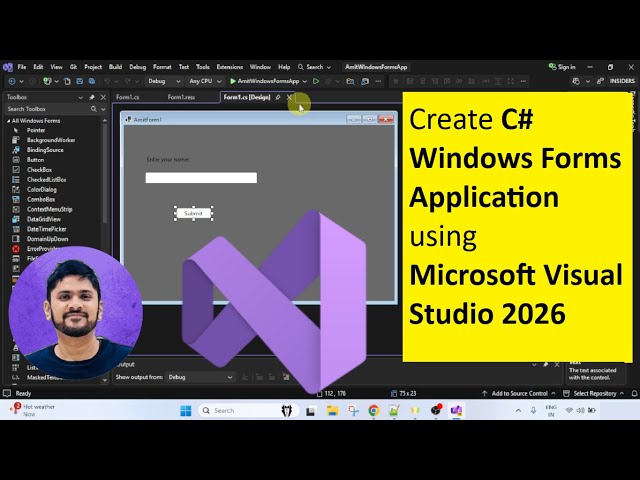
Task: Select DomainUpDown in the Toolbox
Action: [47, 239]
